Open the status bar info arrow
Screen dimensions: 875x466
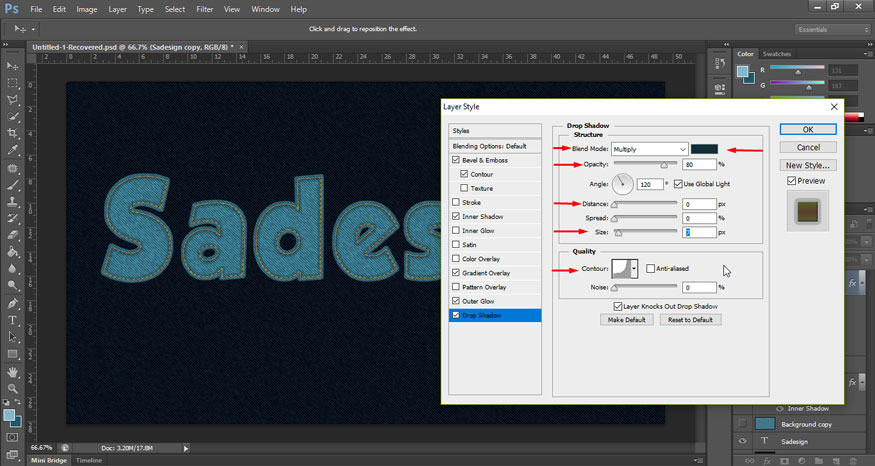tap(186, 448)
